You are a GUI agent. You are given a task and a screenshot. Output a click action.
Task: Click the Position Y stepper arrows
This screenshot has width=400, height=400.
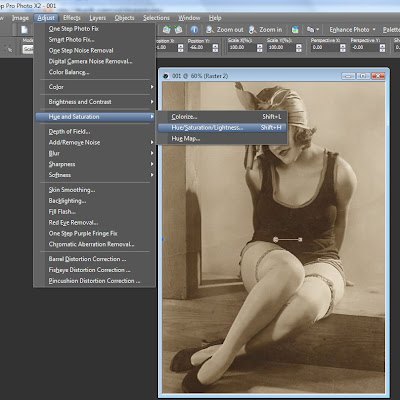pyautogui.click(x=215, y=48)
